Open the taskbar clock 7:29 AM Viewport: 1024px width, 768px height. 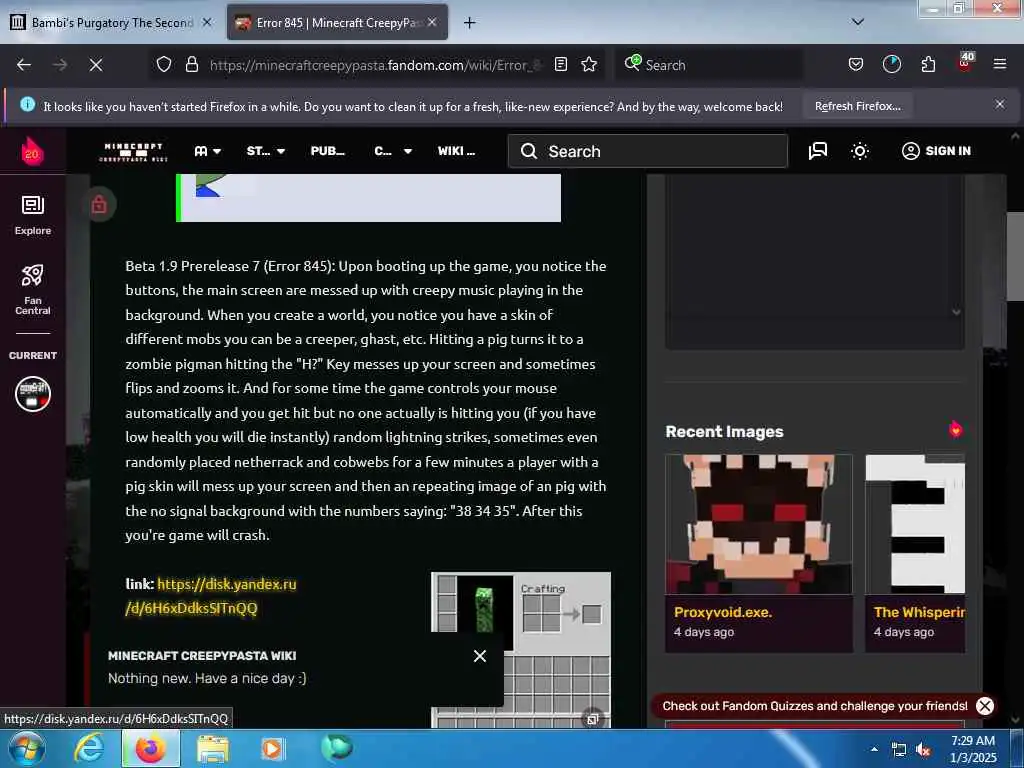(972, 748)
